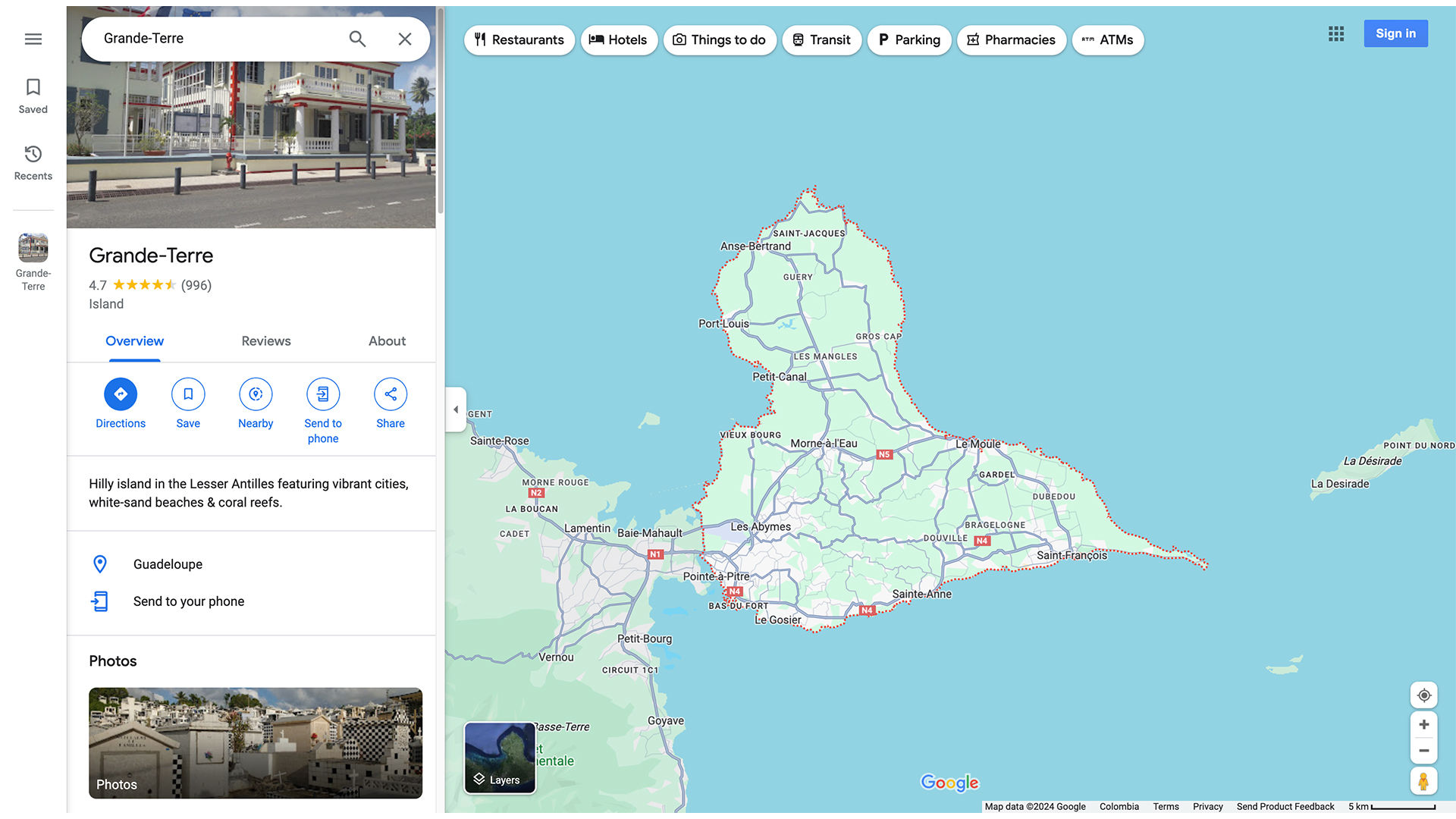Open the Google apps grid
Screen dimensions: 1456x819
[x=1336, y=33]
